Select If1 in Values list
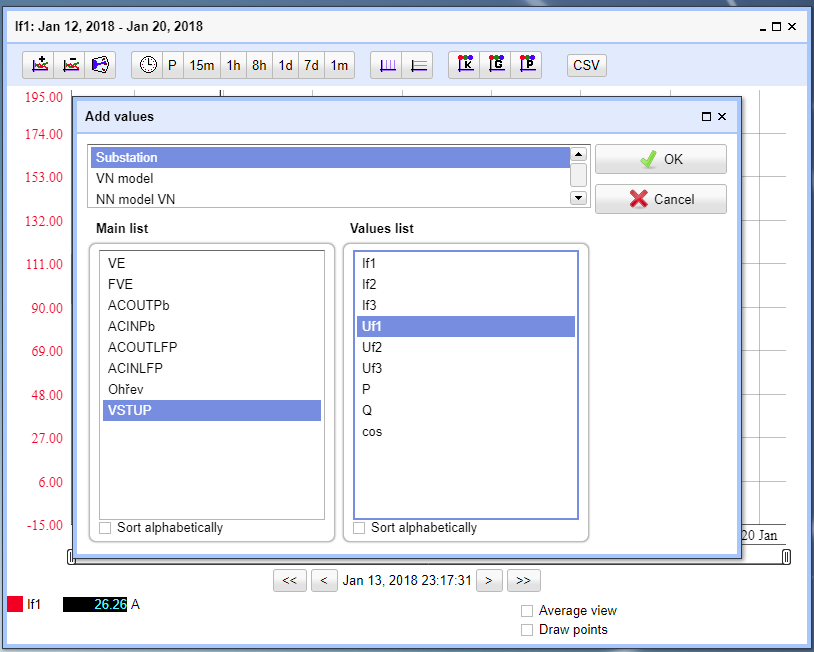814x652 pixels. [x=466, y=263]
